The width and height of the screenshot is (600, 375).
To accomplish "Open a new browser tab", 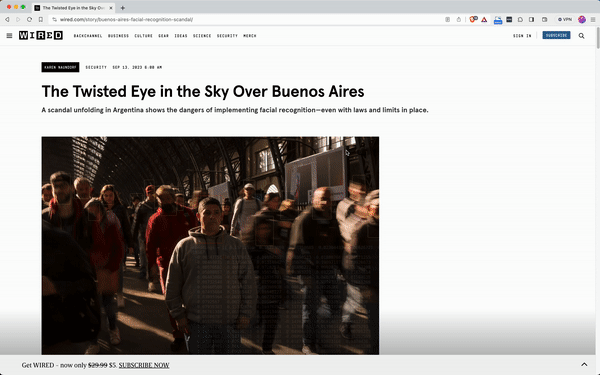I will coord(122,8).
